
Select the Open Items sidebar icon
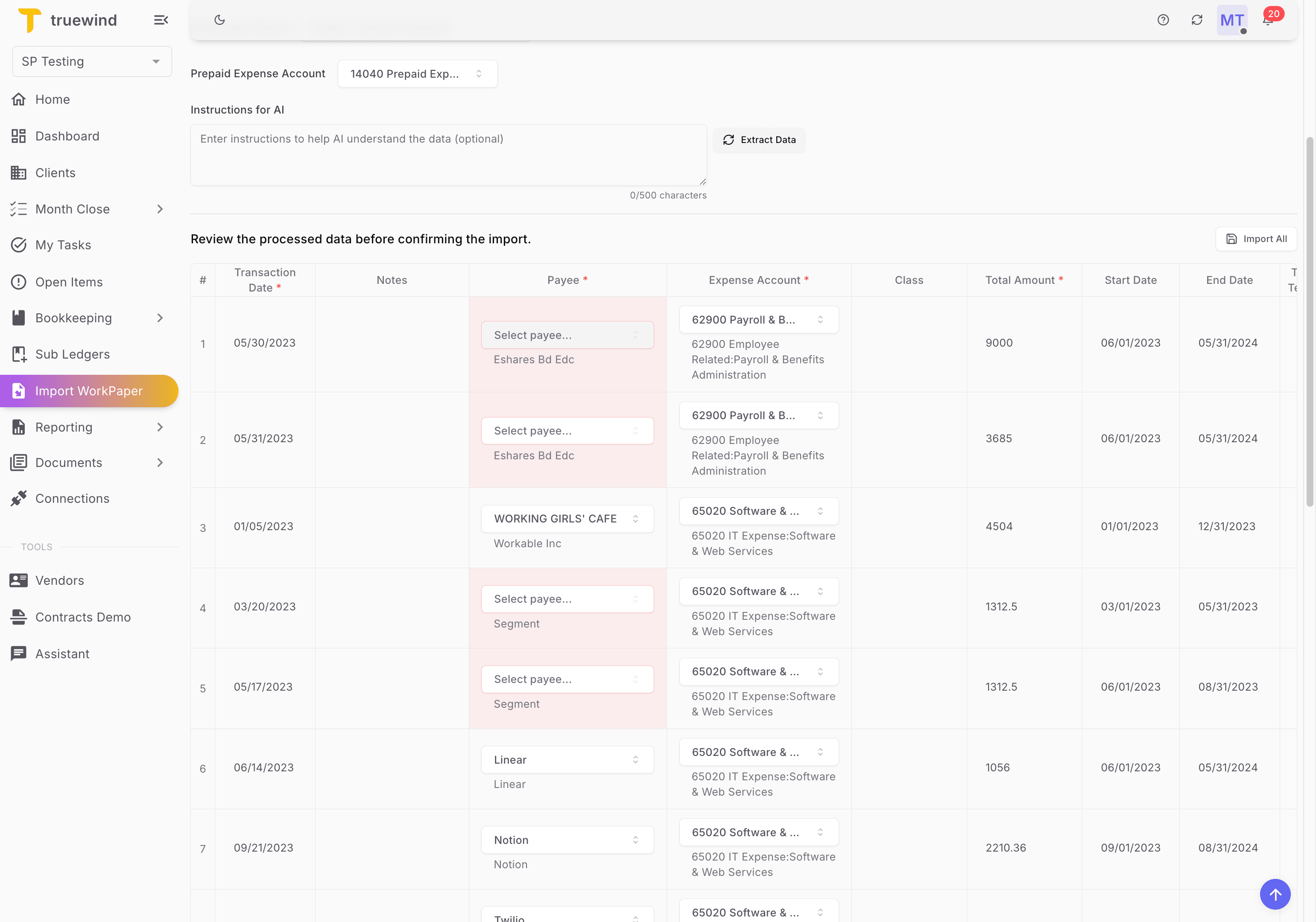[19, 281]
